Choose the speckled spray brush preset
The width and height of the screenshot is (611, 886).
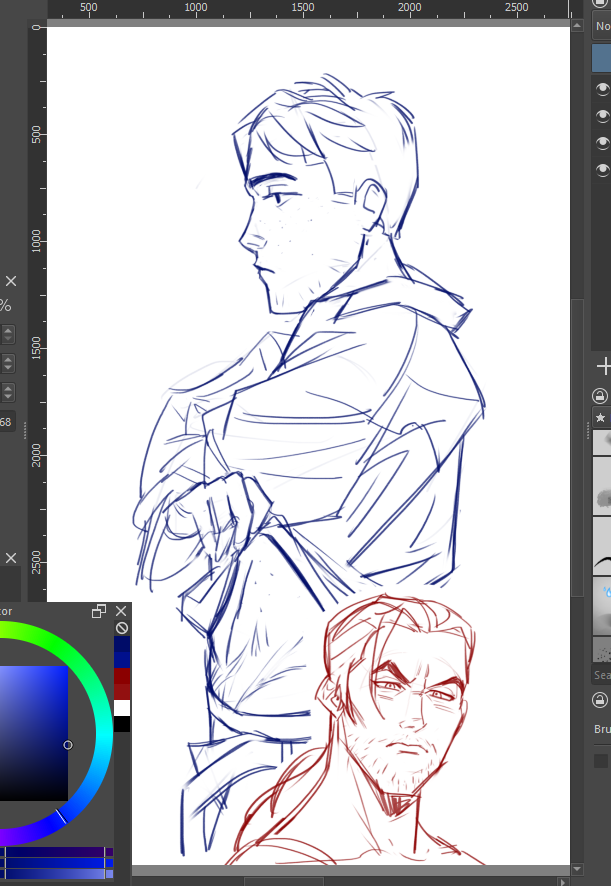click(602, 649)
